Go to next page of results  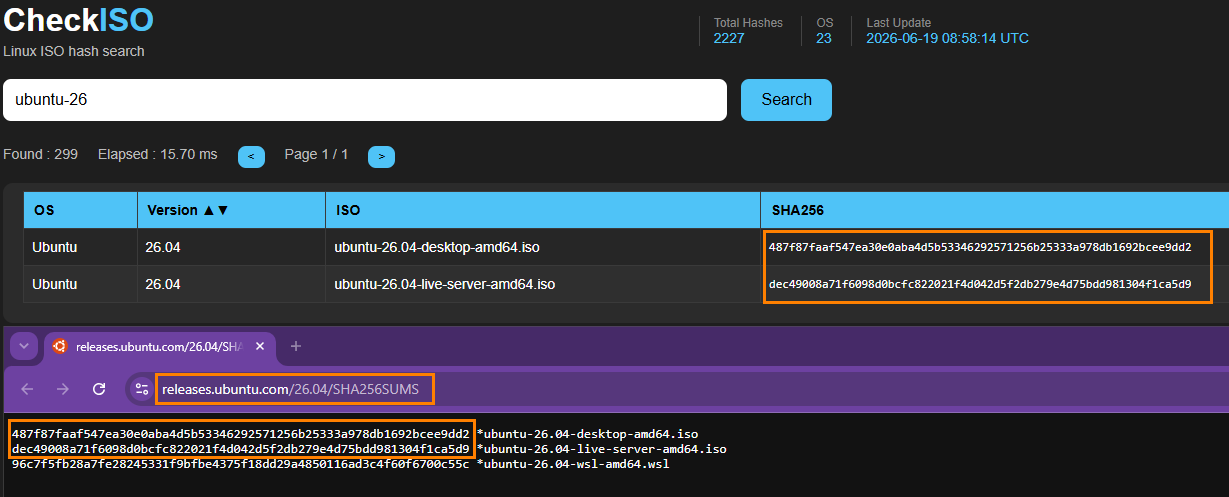[x=381, y=156]
